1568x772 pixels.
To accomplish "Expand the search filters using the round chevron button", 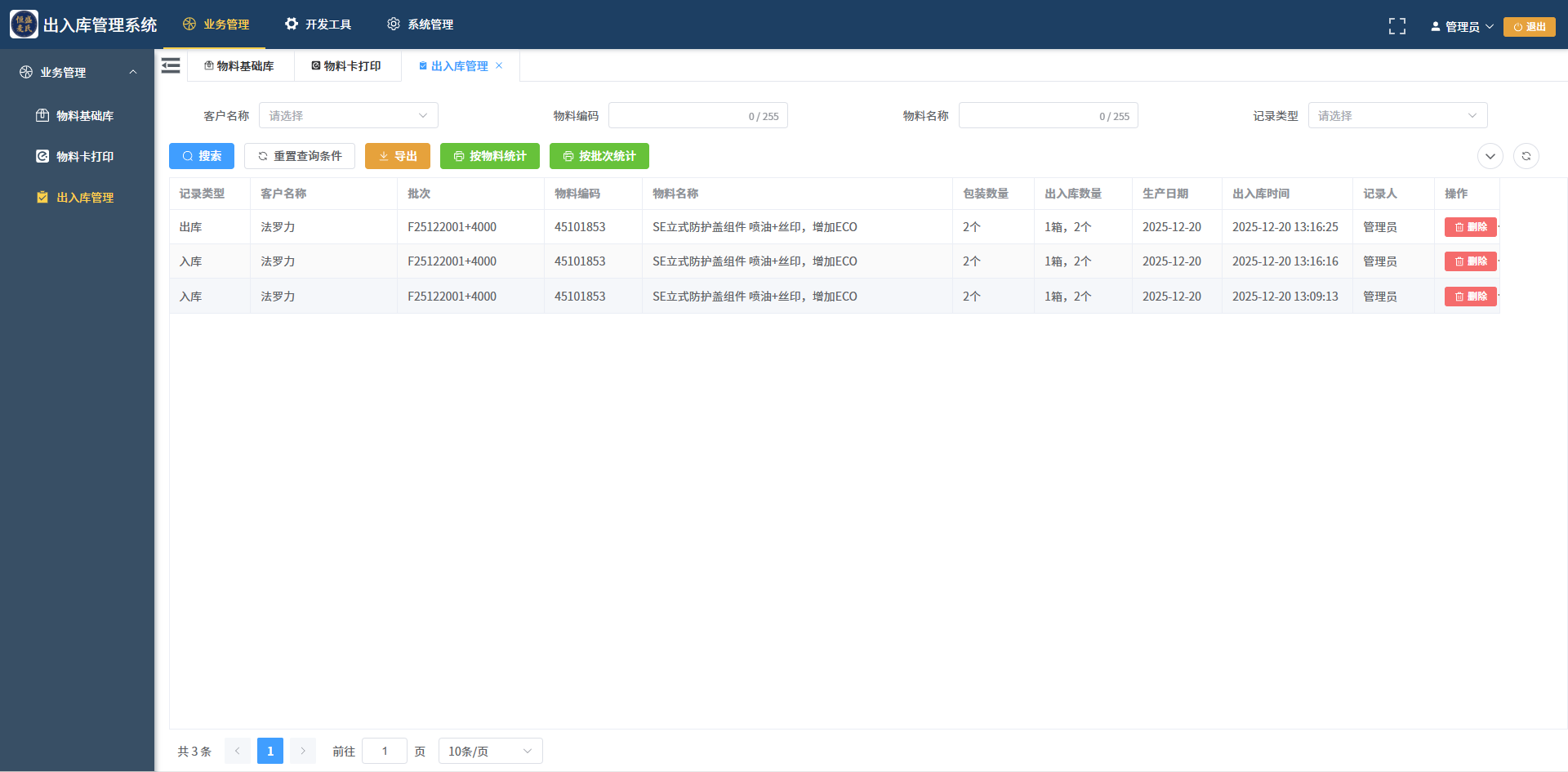I will (x=1490, y=156).
